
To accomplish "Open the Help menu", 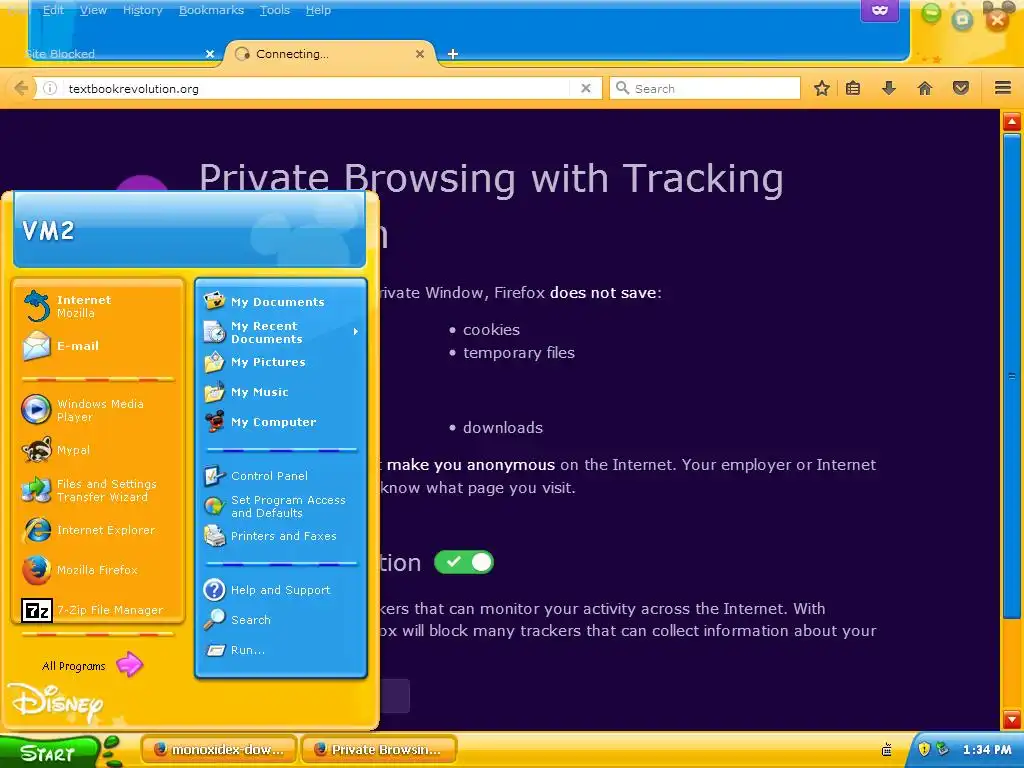I will click(318, 10).
